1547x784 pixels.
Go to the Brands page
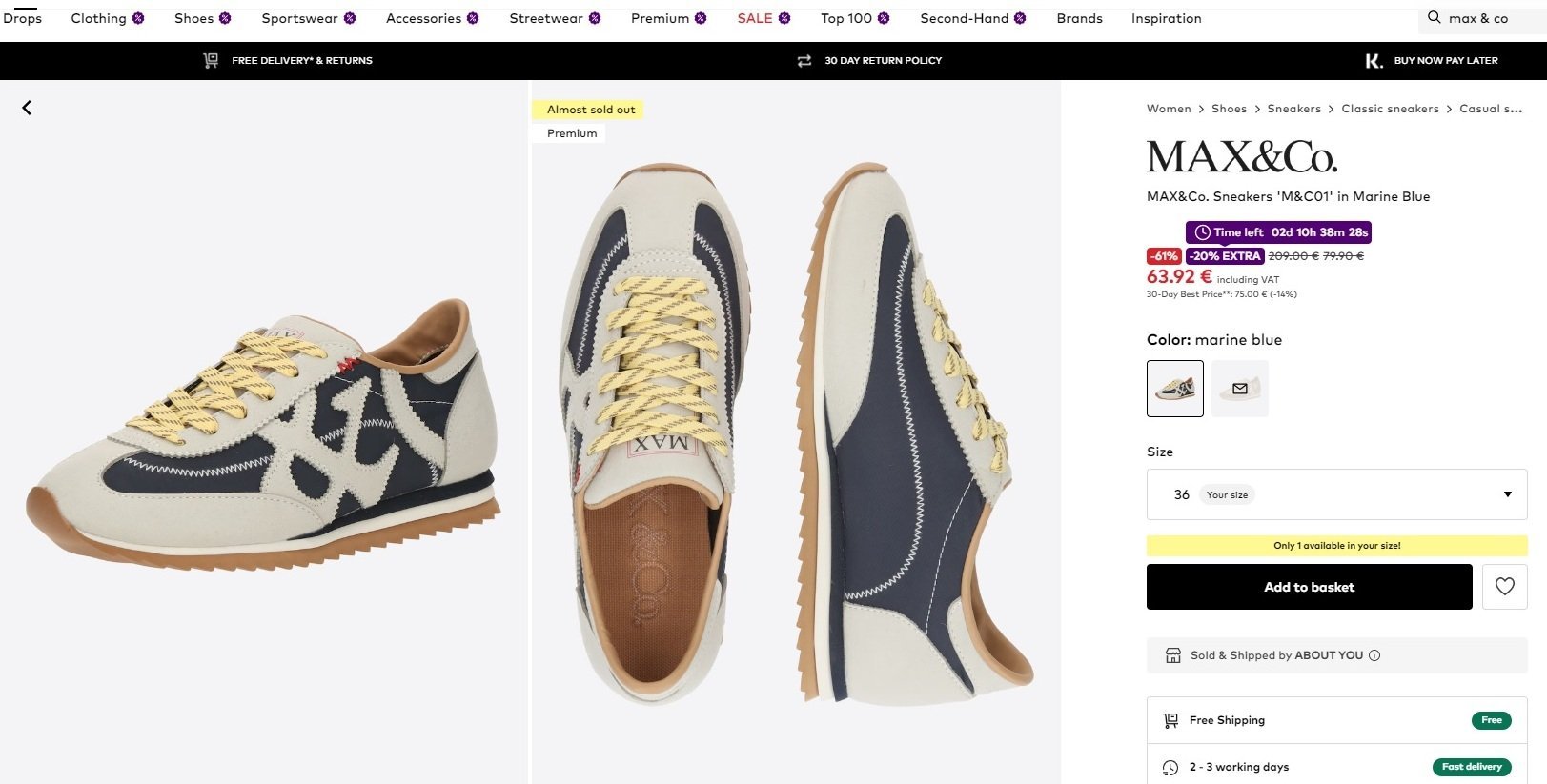click(1079, 18)
